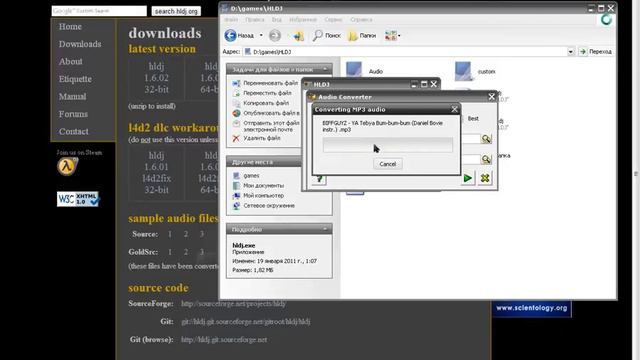Select the custom folder icon
This screenshot has height=360, width=640.
click(x=463, y=71)
